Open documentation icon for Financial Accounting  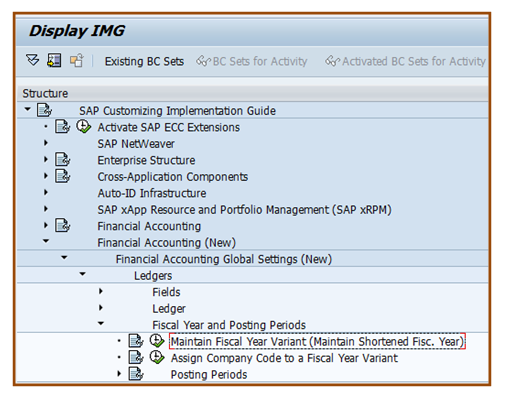click(62, 226)
